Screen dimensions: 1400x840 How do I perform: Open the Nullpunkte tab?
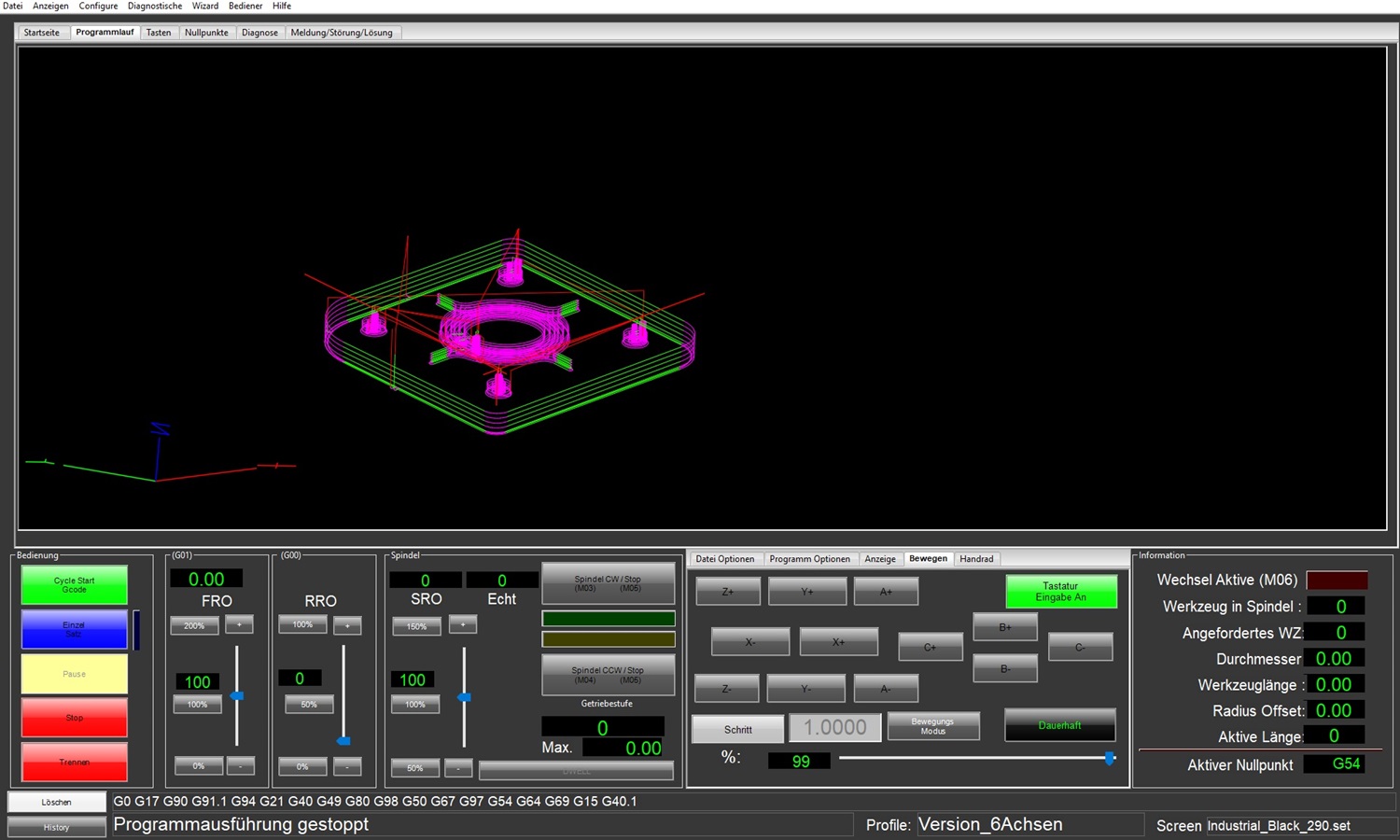pos(206,33)
